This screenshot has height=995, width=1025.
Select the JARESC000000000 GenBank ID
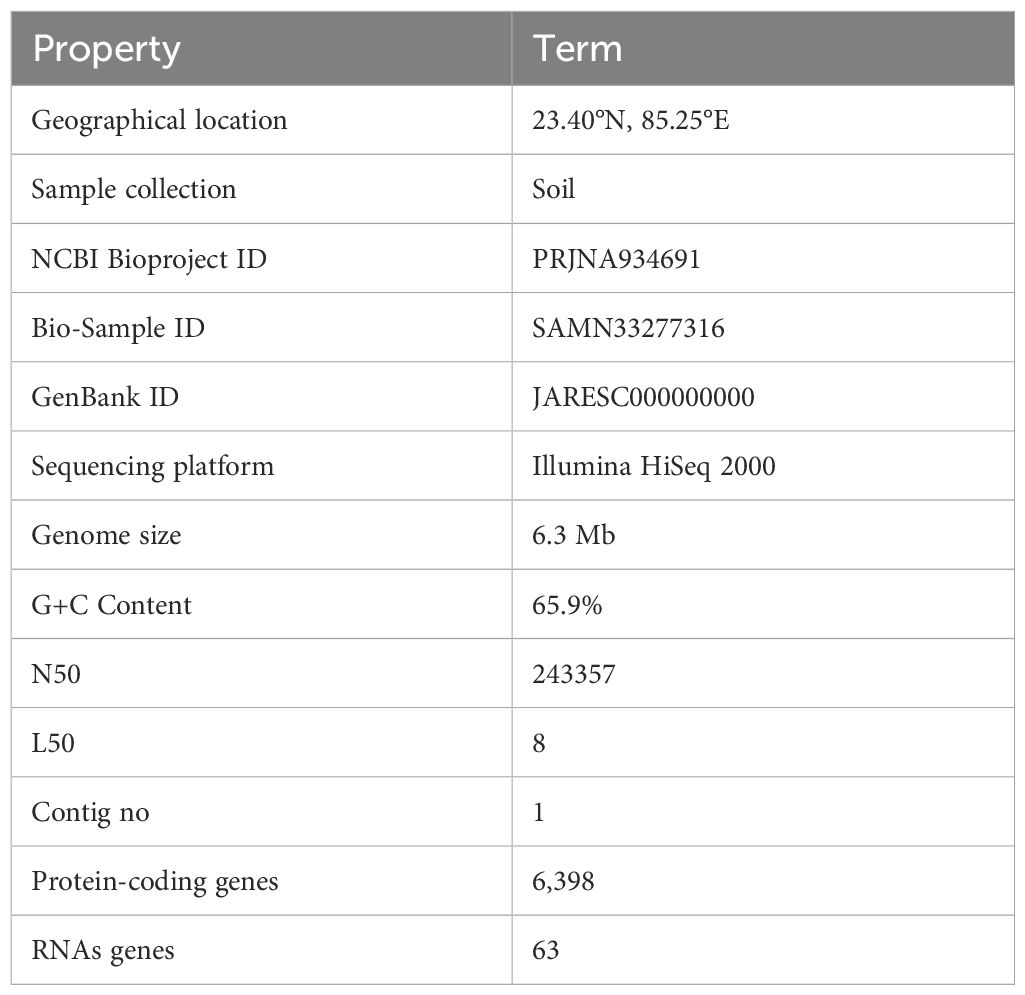coord(643,397)
